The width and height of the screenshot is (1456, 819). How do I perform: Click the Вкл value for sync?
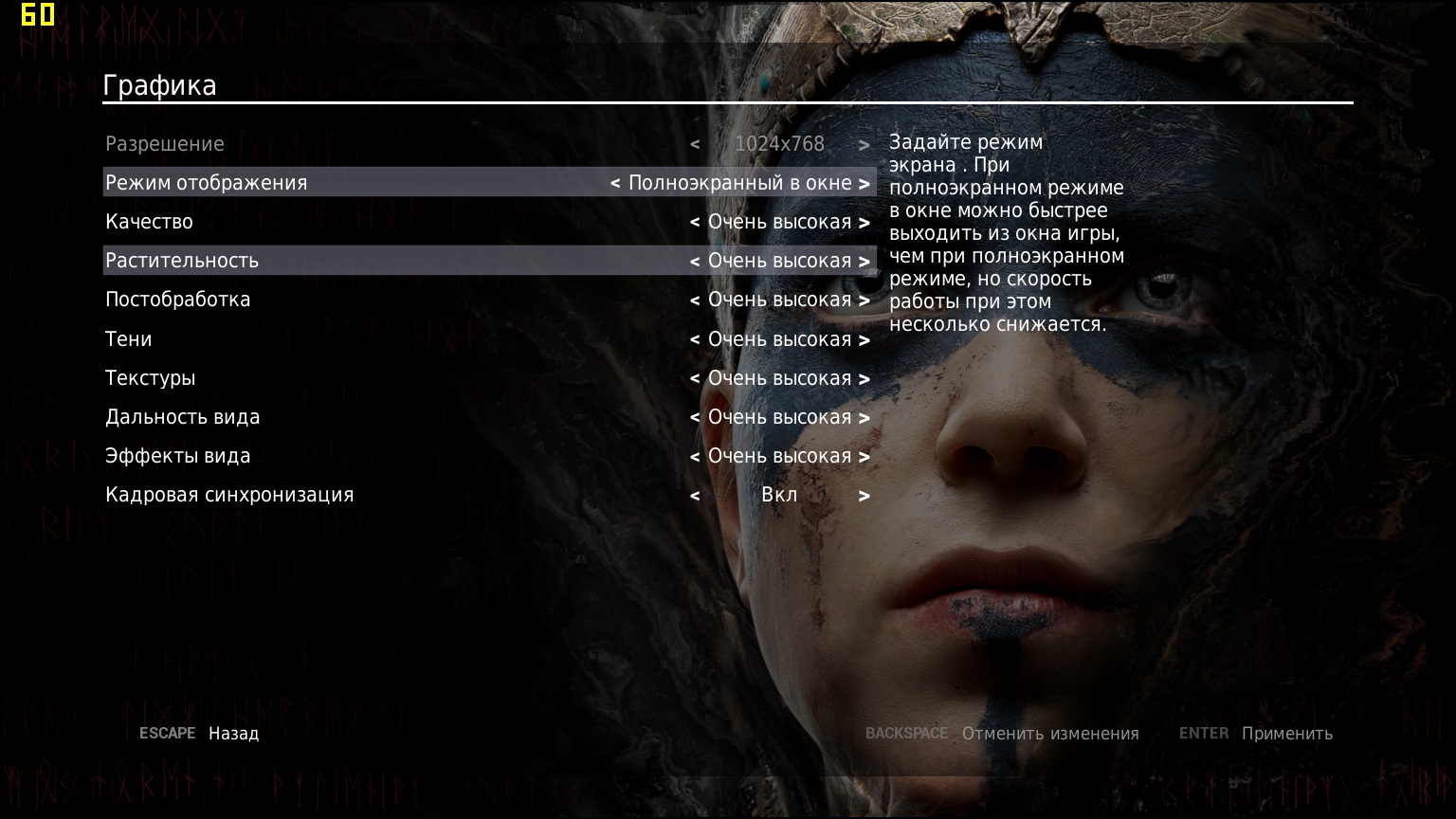pyautogui.click(x=779, y=495)
